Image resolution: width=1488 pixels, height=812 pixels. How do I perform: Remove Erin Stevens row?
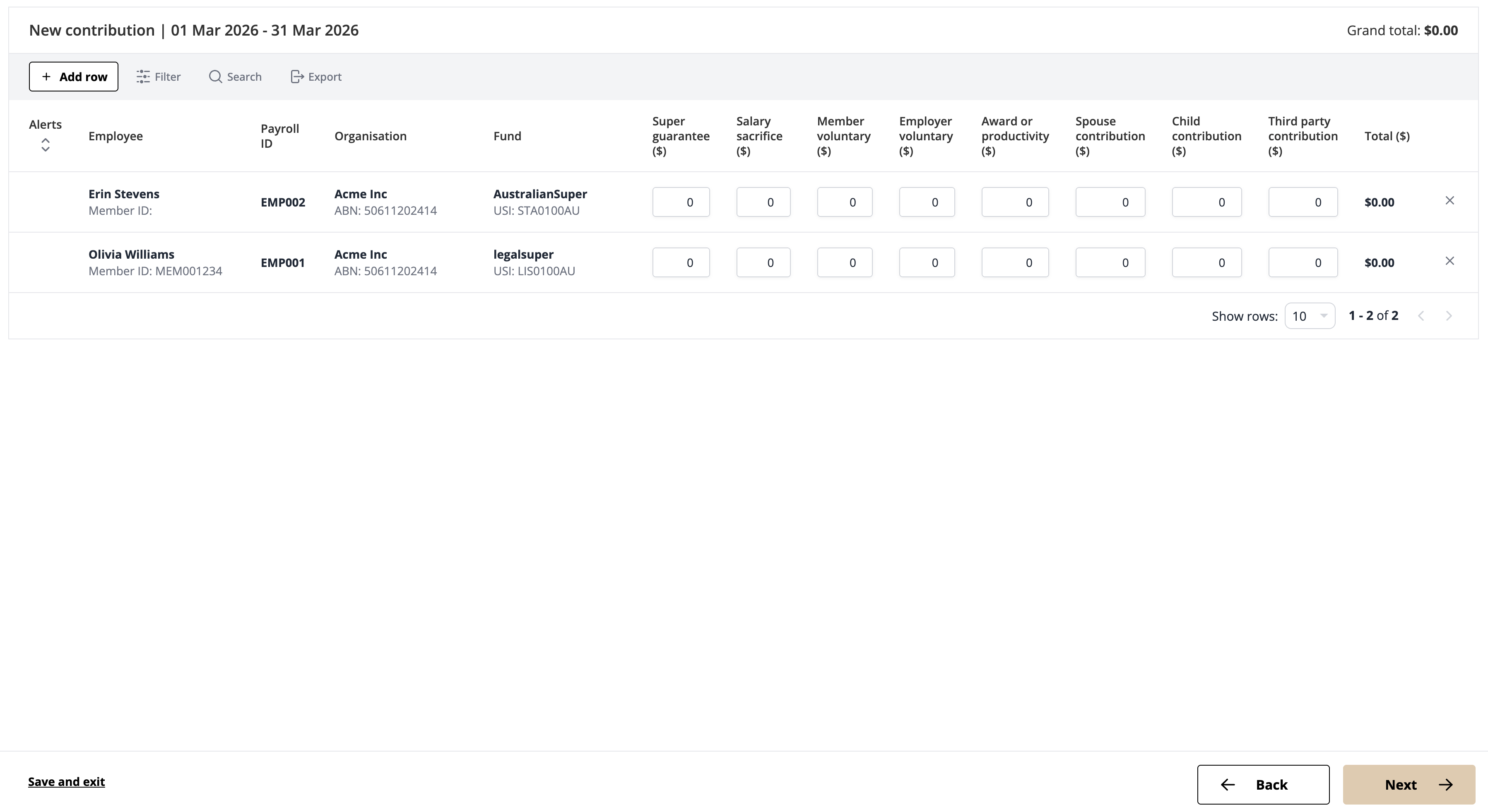point(1449,200)
